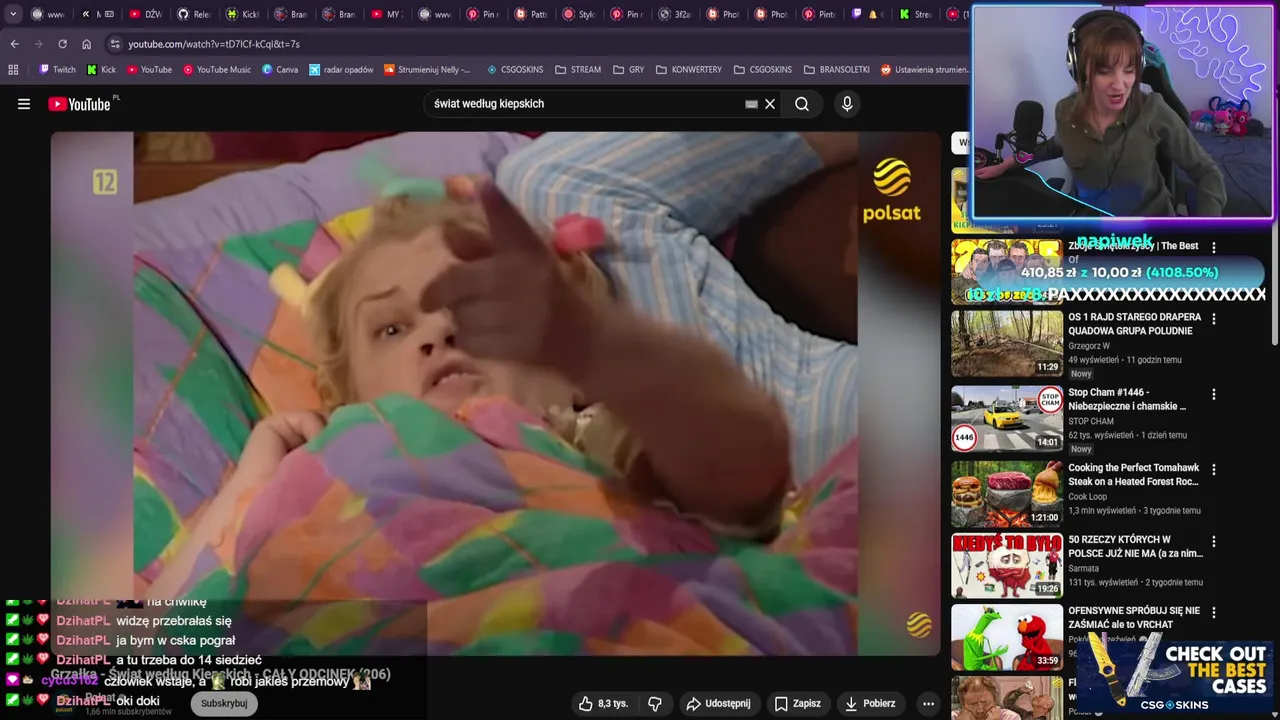1280x720 pixels.
Task: Open more actions ellipsis below the video
Action: [x=928, y=704]
